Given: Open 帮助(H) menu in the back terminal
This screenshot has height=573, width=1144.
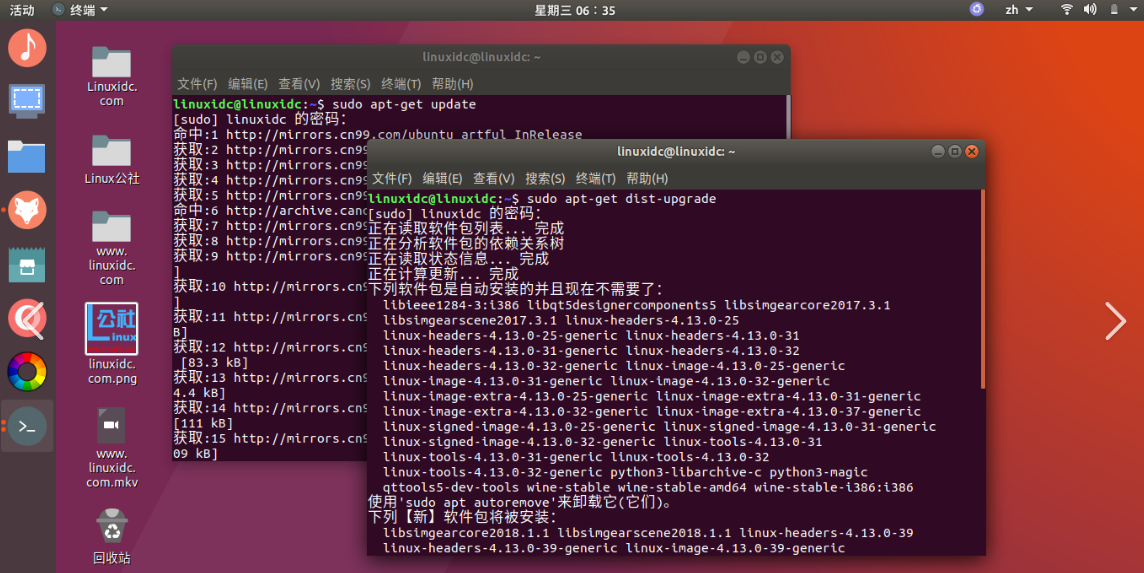Looking at the screenshot, I should pos(452,84).
